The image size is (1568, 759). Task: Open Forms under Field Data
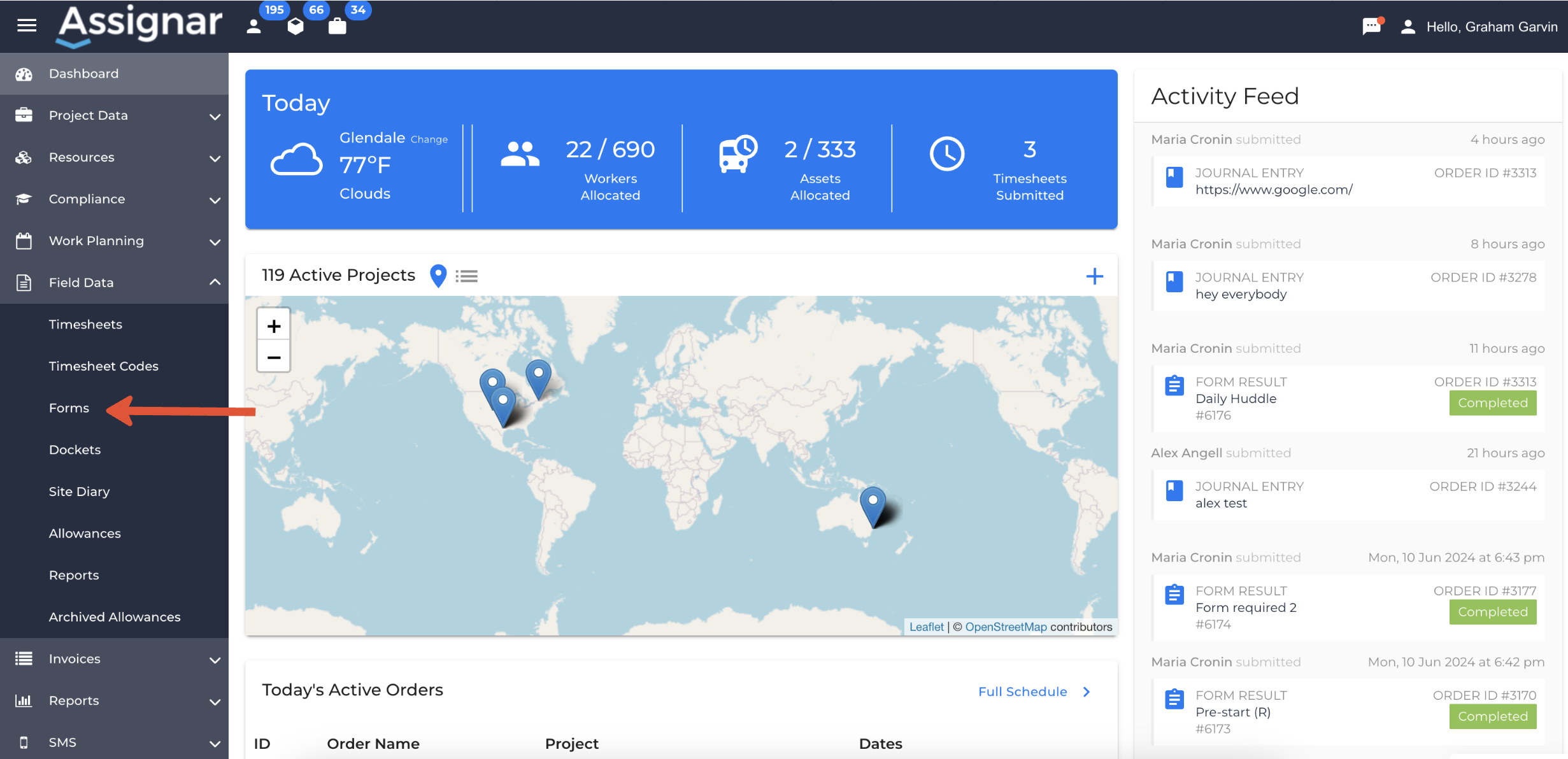coord(69,408)
